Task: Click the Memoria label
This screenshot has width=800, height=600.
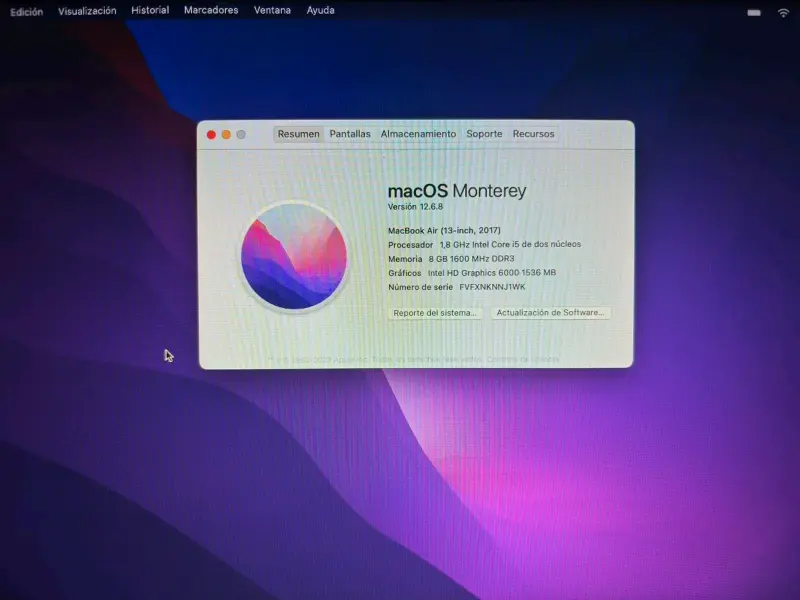Action: point(405,259)
